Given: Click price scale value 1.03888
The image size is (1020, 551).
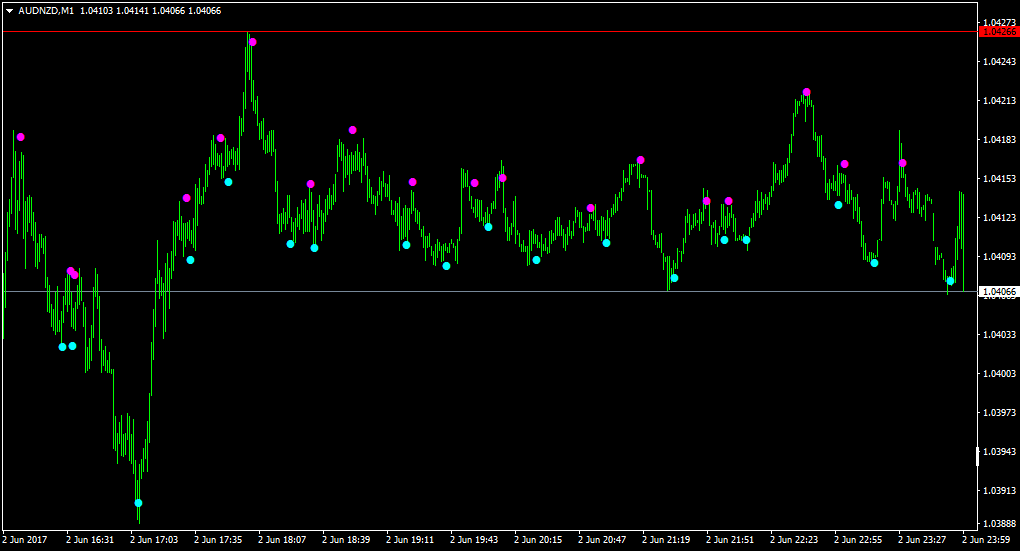Looking at the screenshot, I should tap(999, 523).
